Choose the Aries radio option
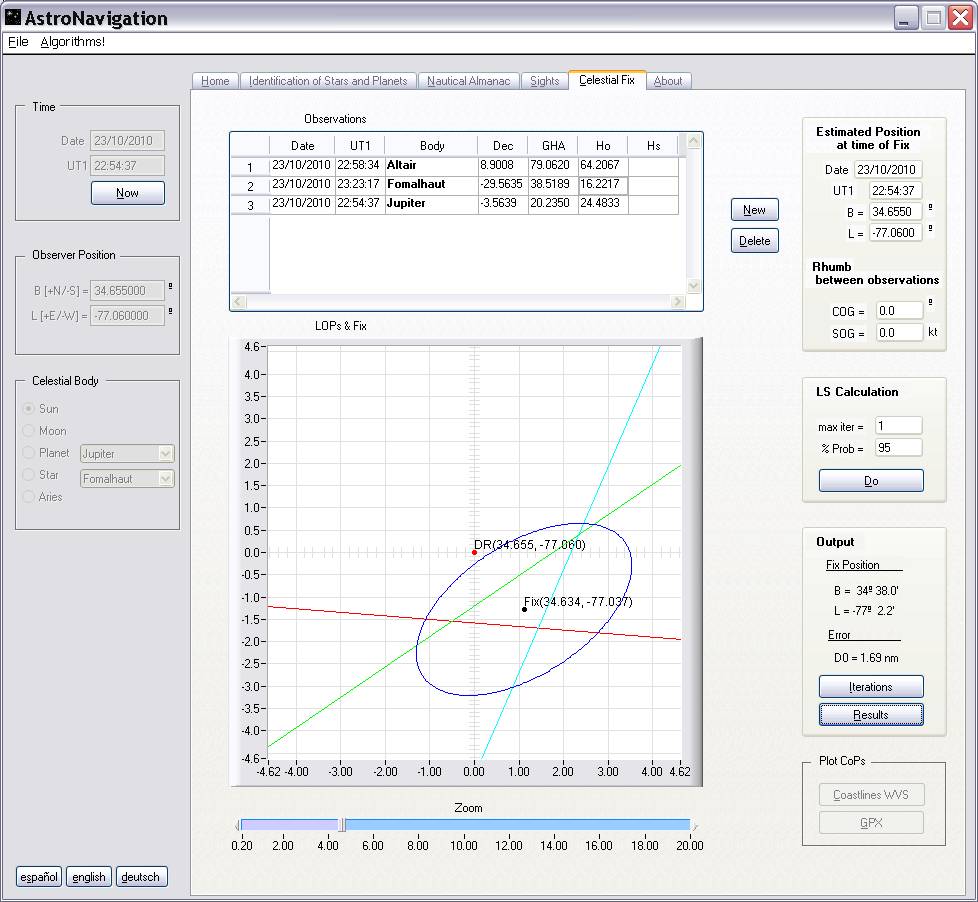 coord(29,497)
